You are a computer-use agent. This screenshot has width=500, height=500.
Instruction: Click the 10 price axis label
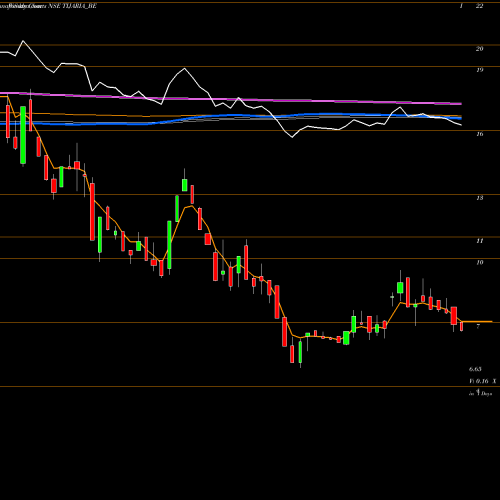(479, 262)
